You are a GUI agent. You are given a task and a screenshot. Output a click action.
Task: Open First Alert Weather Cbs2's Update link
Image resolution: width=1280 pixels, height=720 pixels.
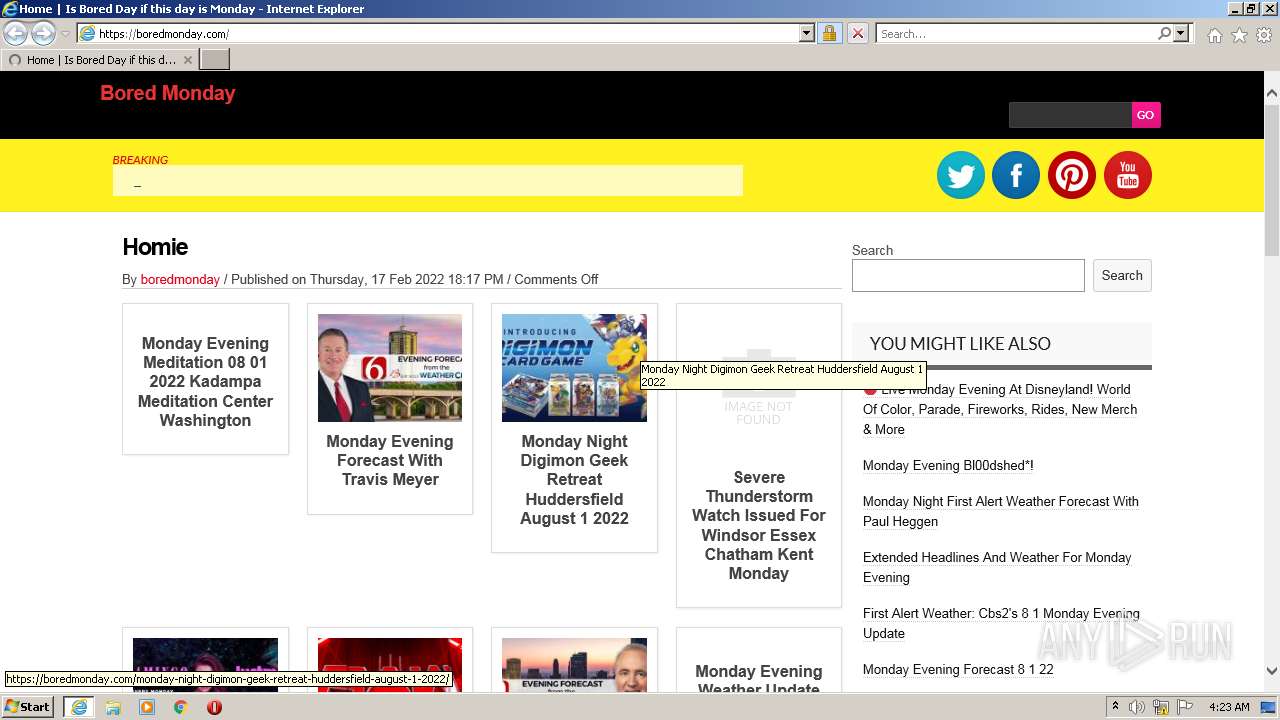click(1001, 623)
